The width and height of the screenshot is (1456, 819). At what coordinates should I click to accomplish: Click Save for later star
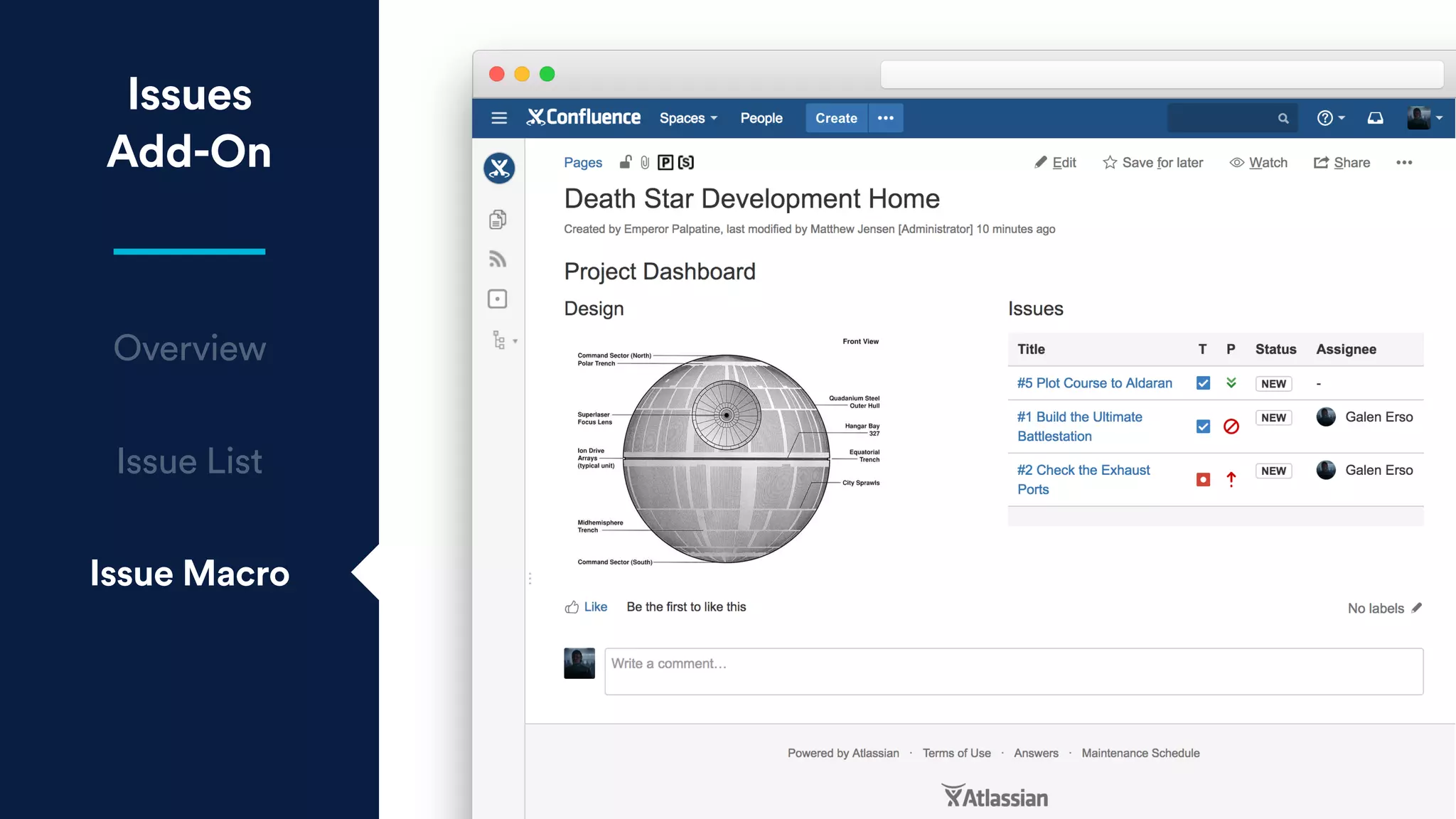click(1153, 163)
